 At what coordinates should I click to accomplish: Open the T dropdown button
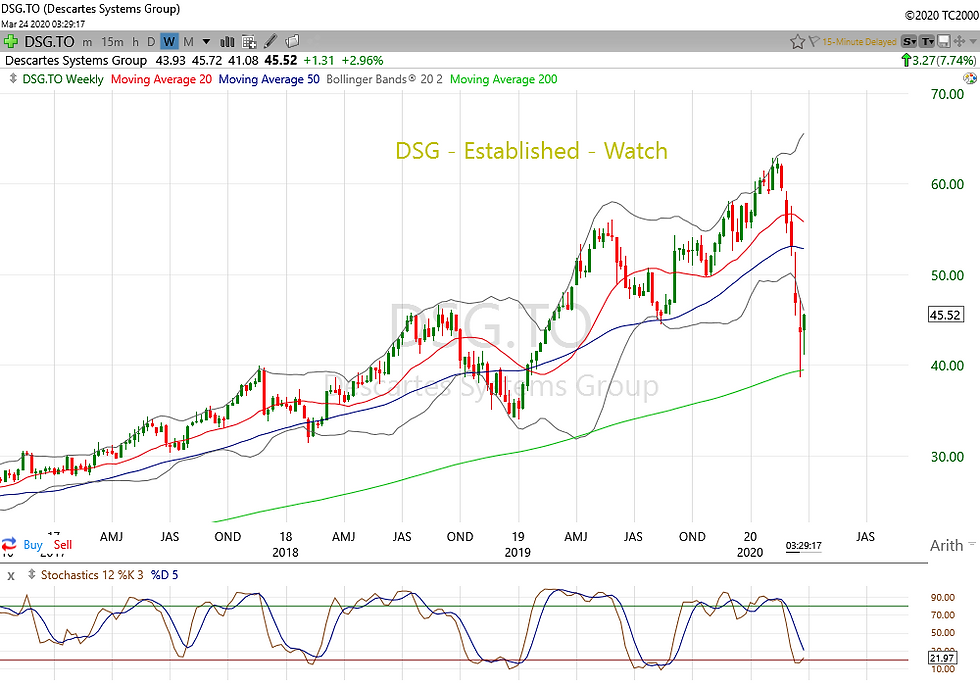click(x=928, y=42)
